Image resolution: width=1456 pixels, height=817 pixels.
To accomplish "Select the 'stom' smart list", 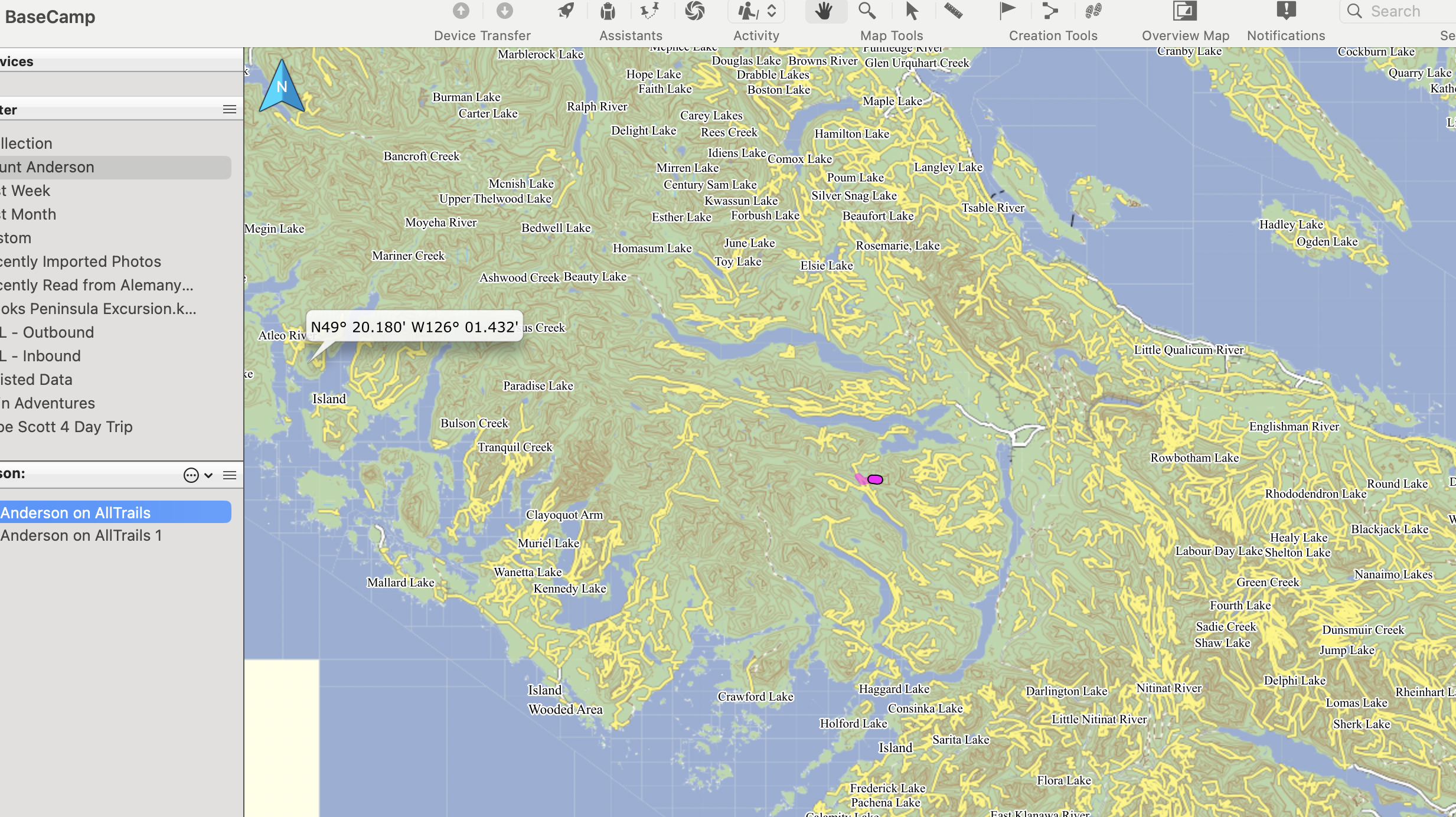I will coord(116,238).
